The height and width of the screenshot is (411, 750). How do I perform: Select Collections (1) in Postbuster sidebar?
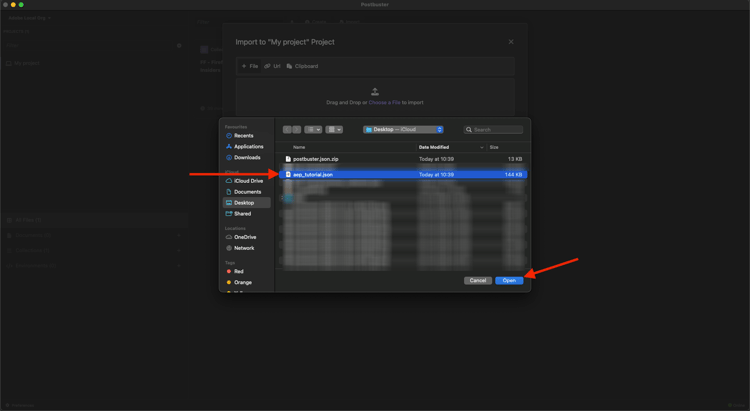(28, 250)
